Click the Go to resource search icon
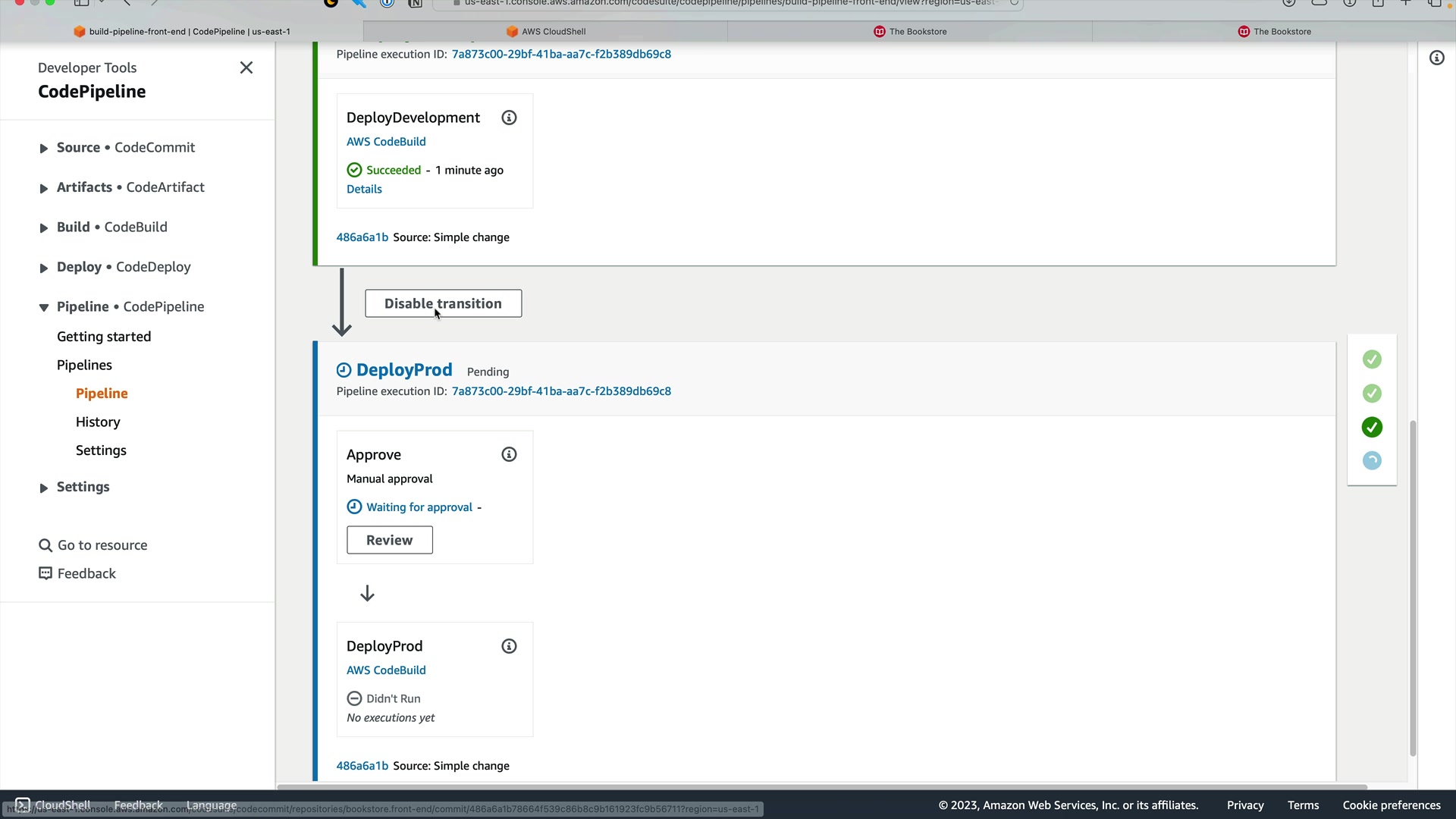The width and height of the screenshot is (1456, 819). [45, 545]
